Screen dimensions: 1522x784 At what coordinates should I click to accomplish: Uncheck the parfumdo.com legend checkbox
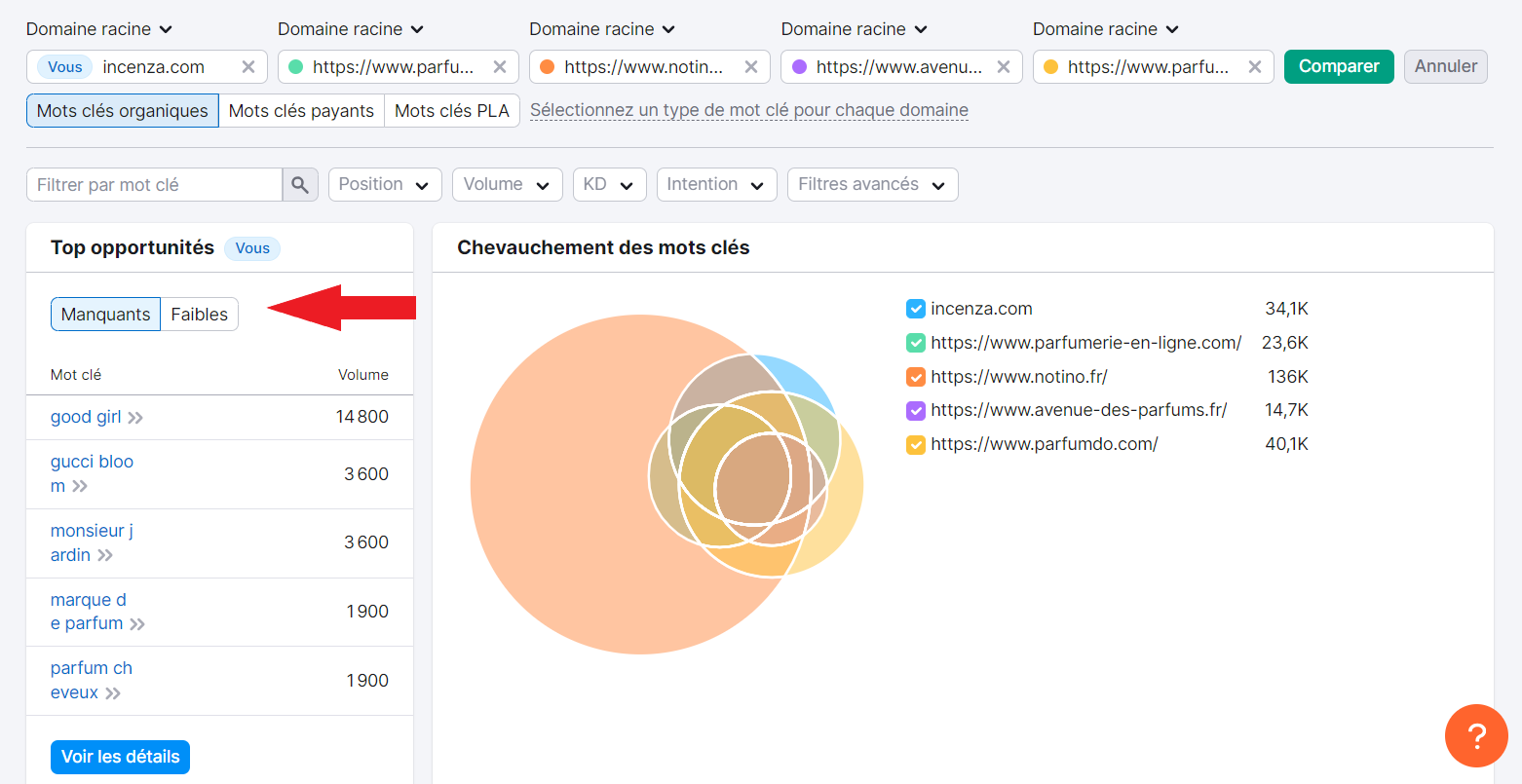click(x=916, y=445)
